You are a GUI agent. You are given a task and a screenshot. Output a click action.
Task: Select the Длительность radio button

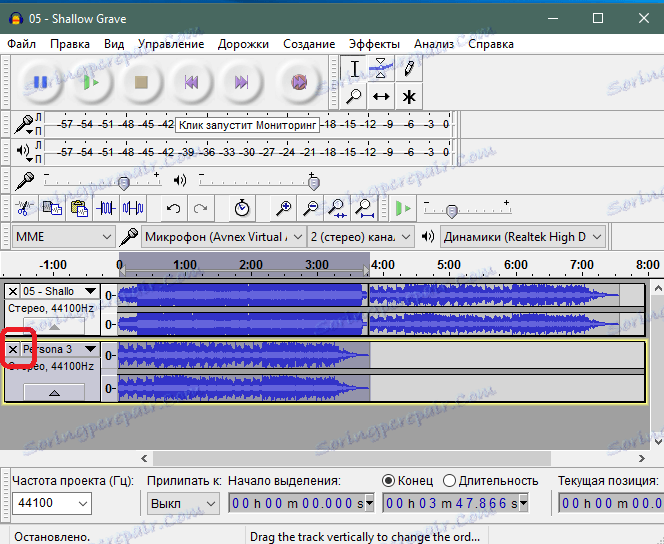tap(449, 480)
